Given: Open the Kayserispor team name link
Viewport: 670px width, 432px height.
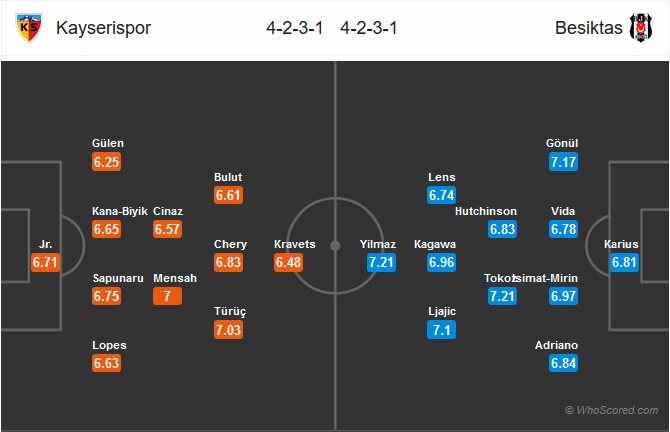Looking at the screenshot, I should pyautogui.click(x=103, y=28).
